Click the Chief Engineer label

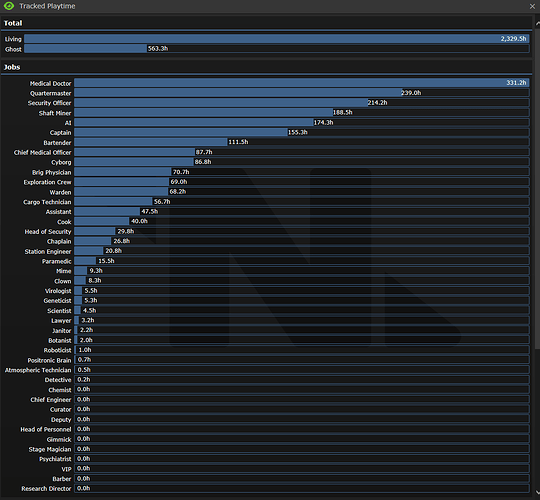pyautogui.click(x=51, y=399)
